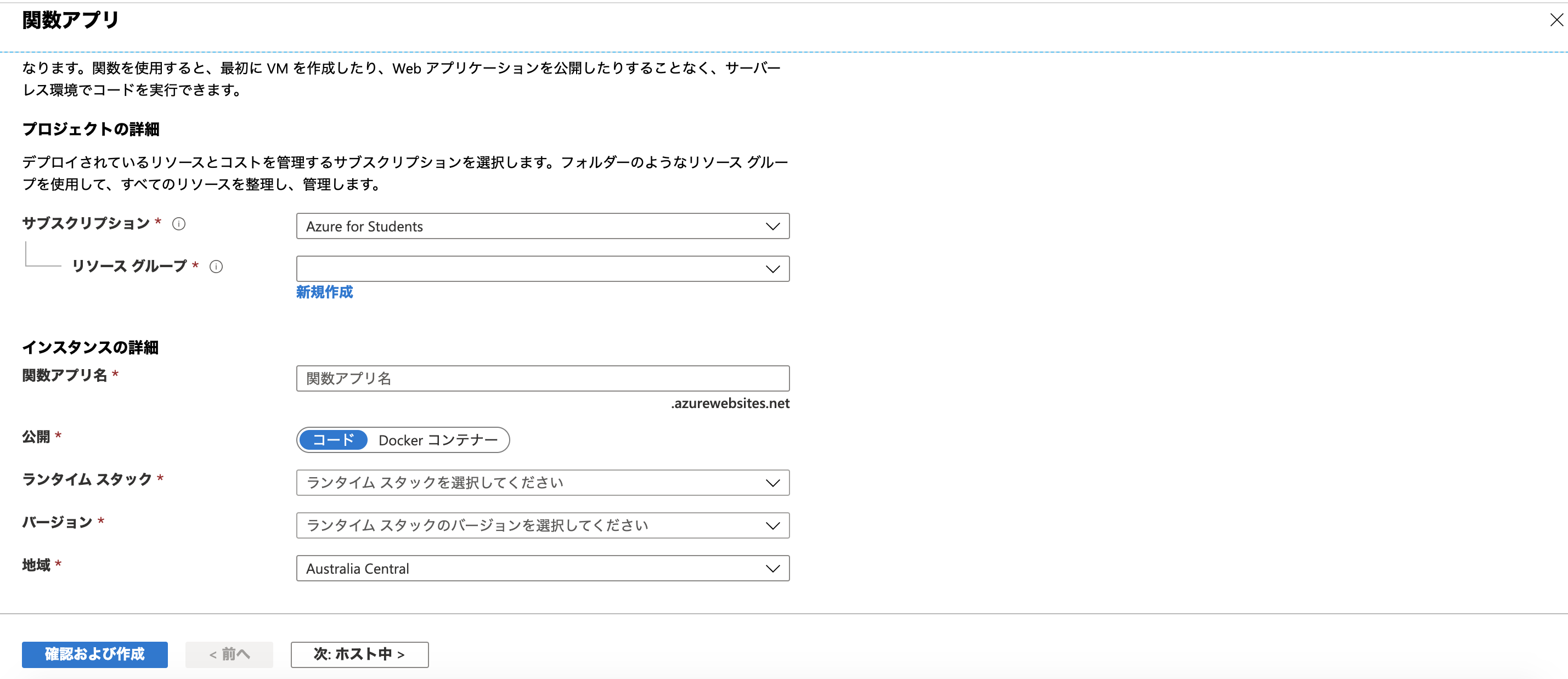Viewport: 1568px width, 679px height.
Task: Click the 確認および作成 button
Action: (95, 654)
